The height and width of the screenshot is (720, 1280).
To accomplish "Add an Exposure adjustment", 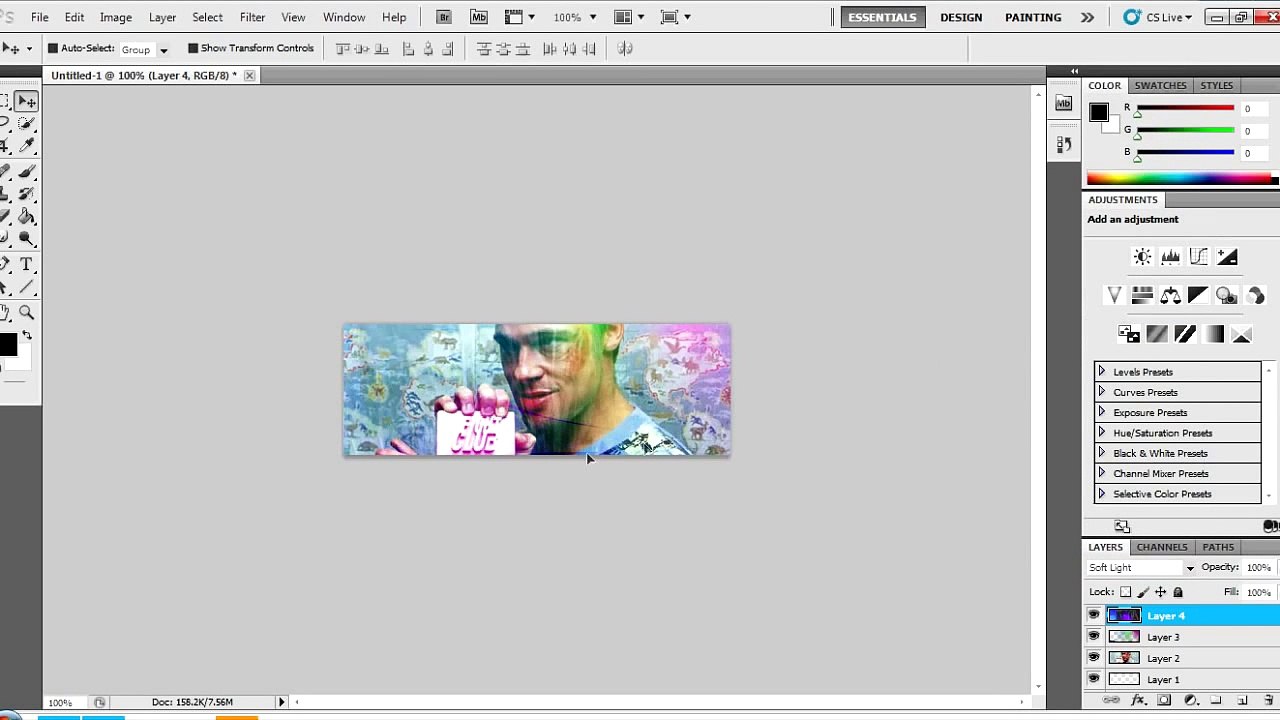I will coord(1227,257).
